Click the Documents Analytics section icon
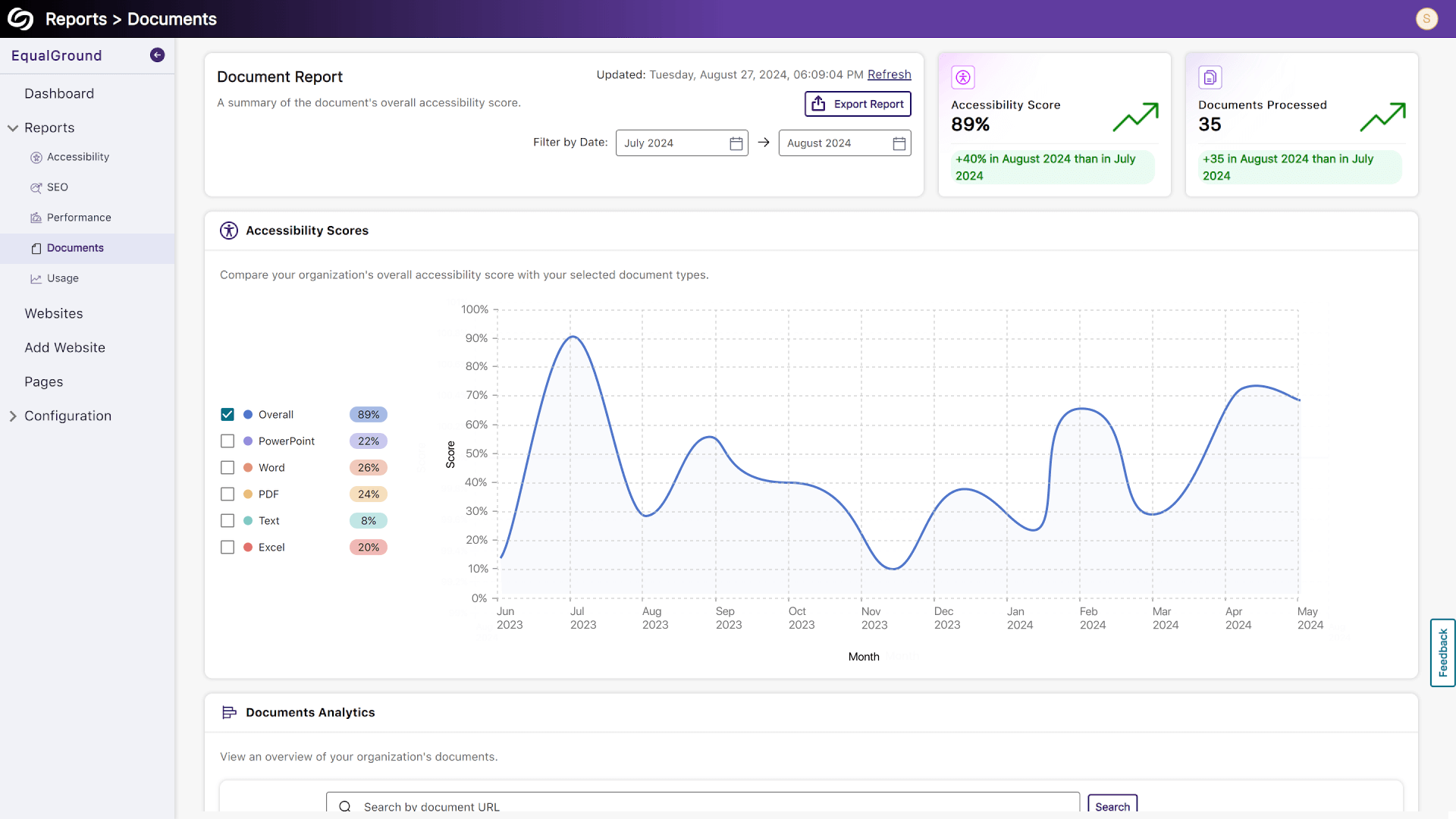 229,713
